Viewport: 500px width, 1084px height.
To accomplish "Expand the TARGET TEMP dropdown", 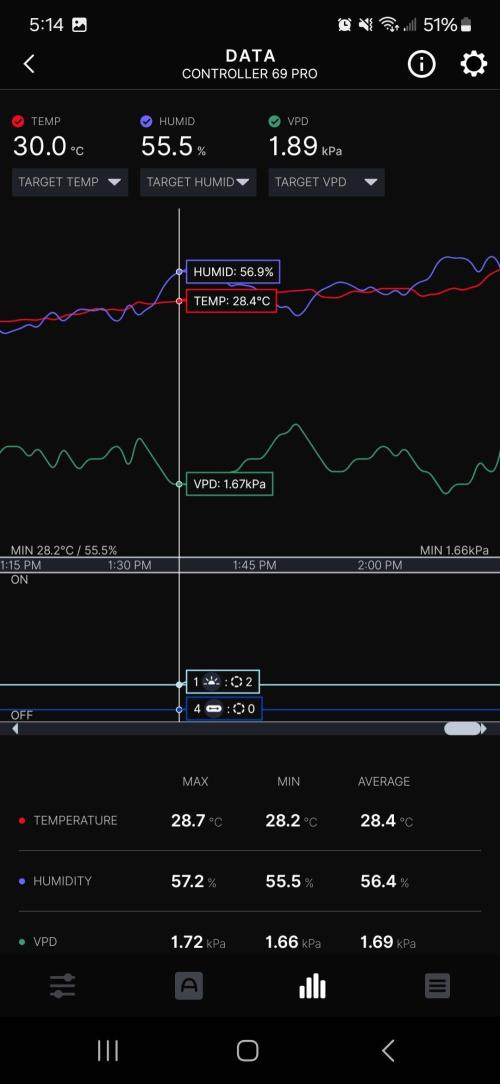I will pyautogui.click(x=70, y=183).
